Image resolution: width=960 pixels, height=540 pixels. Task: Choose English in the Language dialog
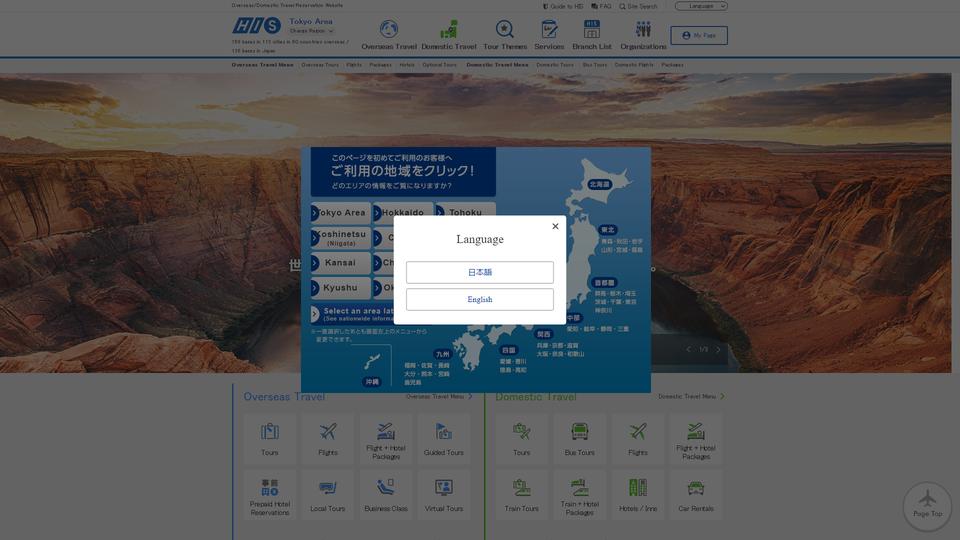(x=479, y=299)
